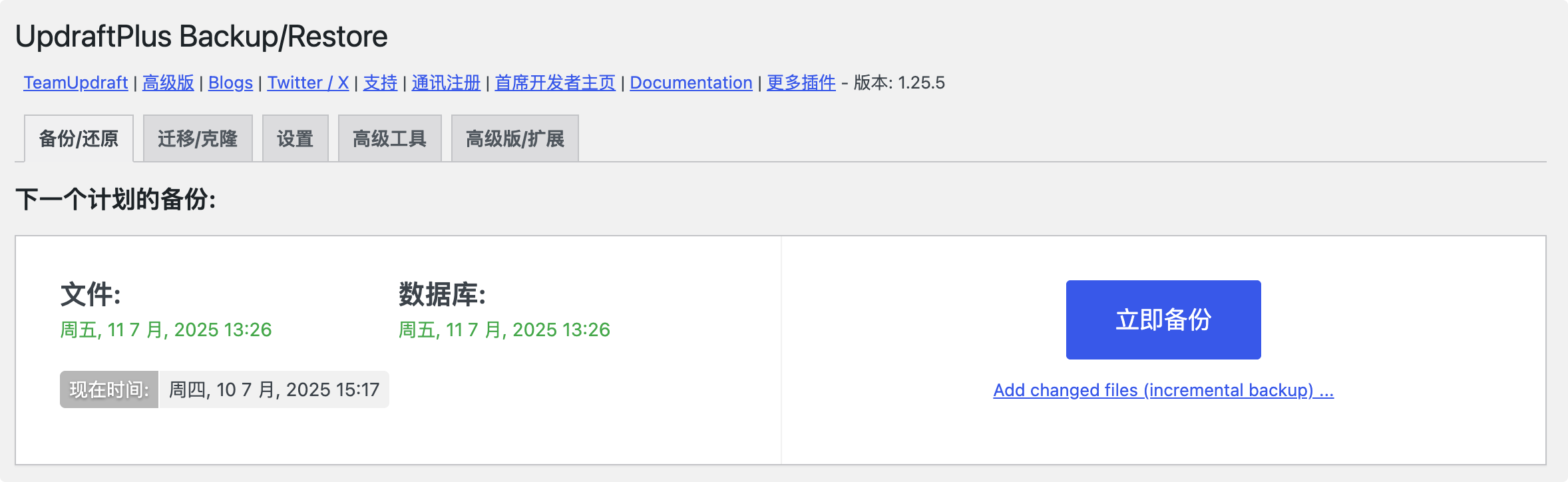The image size is (1568, 482).
Task: Switch to the 迁移/克隆 tab
Action: pyautogui.click(x=198, y=138)
